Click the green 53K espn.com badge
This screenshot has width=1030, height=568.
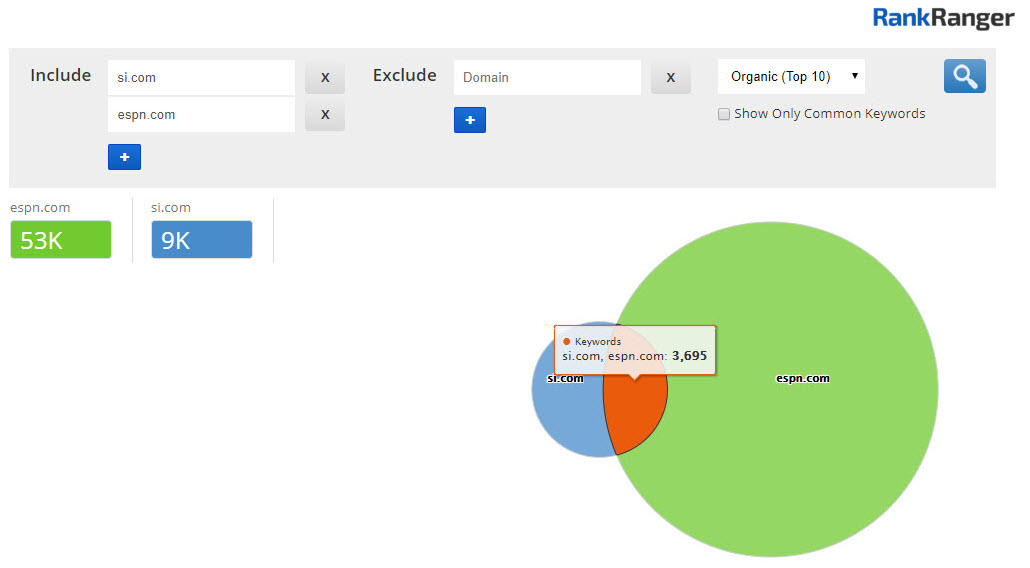(61, 240)
